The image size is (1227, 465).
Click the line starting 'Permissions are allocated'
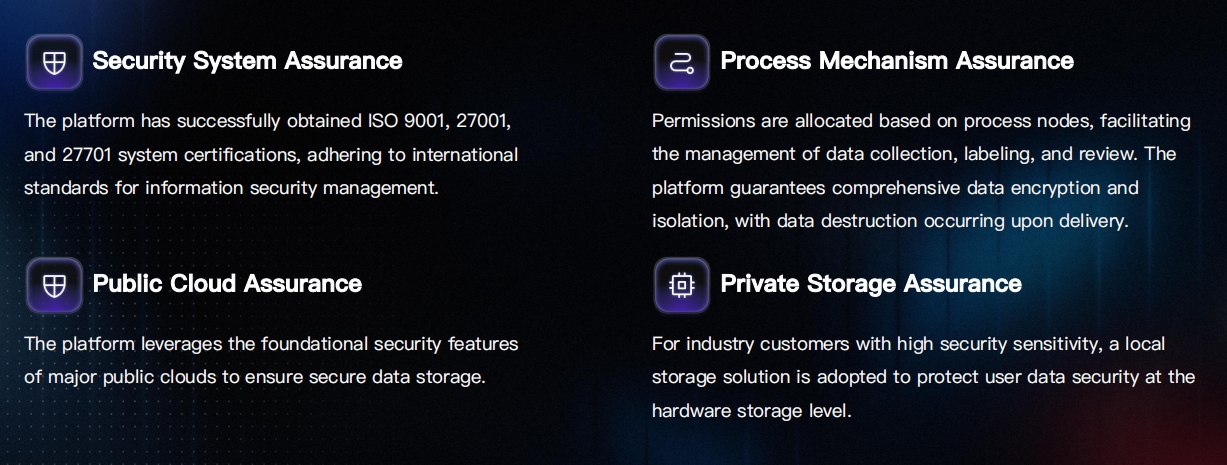921,121
